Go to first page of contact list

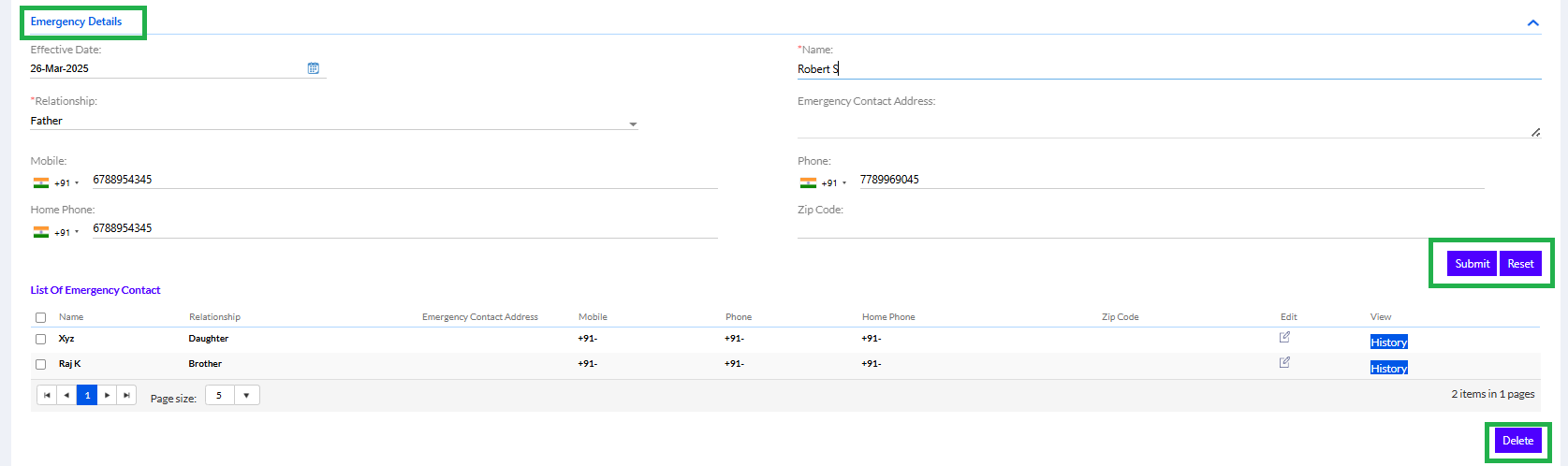(x=47, y=395)
